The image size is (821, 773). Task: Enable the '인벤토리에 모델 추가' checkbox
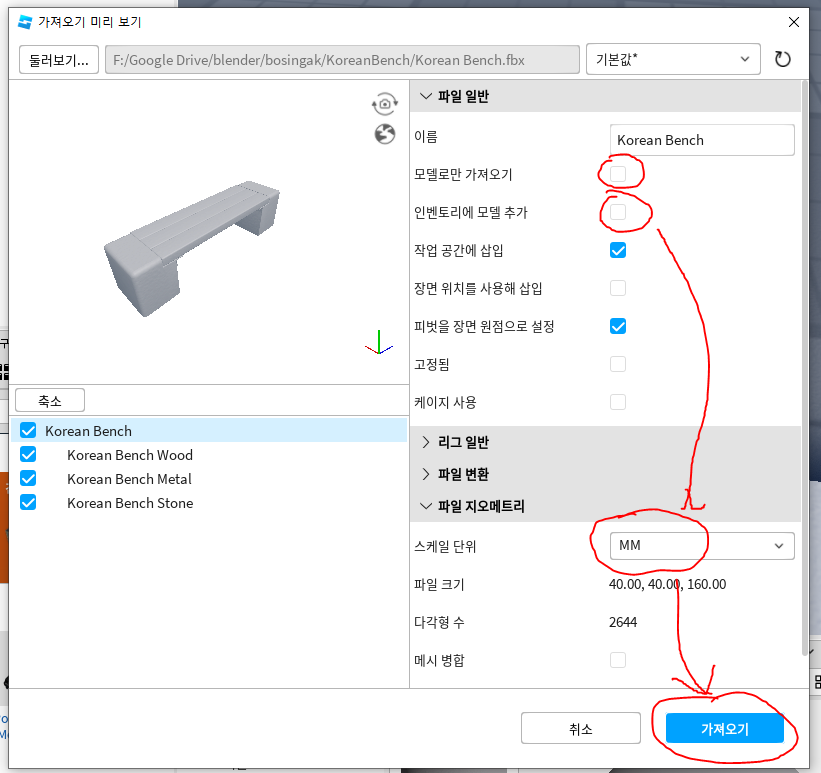coord(618,212)
